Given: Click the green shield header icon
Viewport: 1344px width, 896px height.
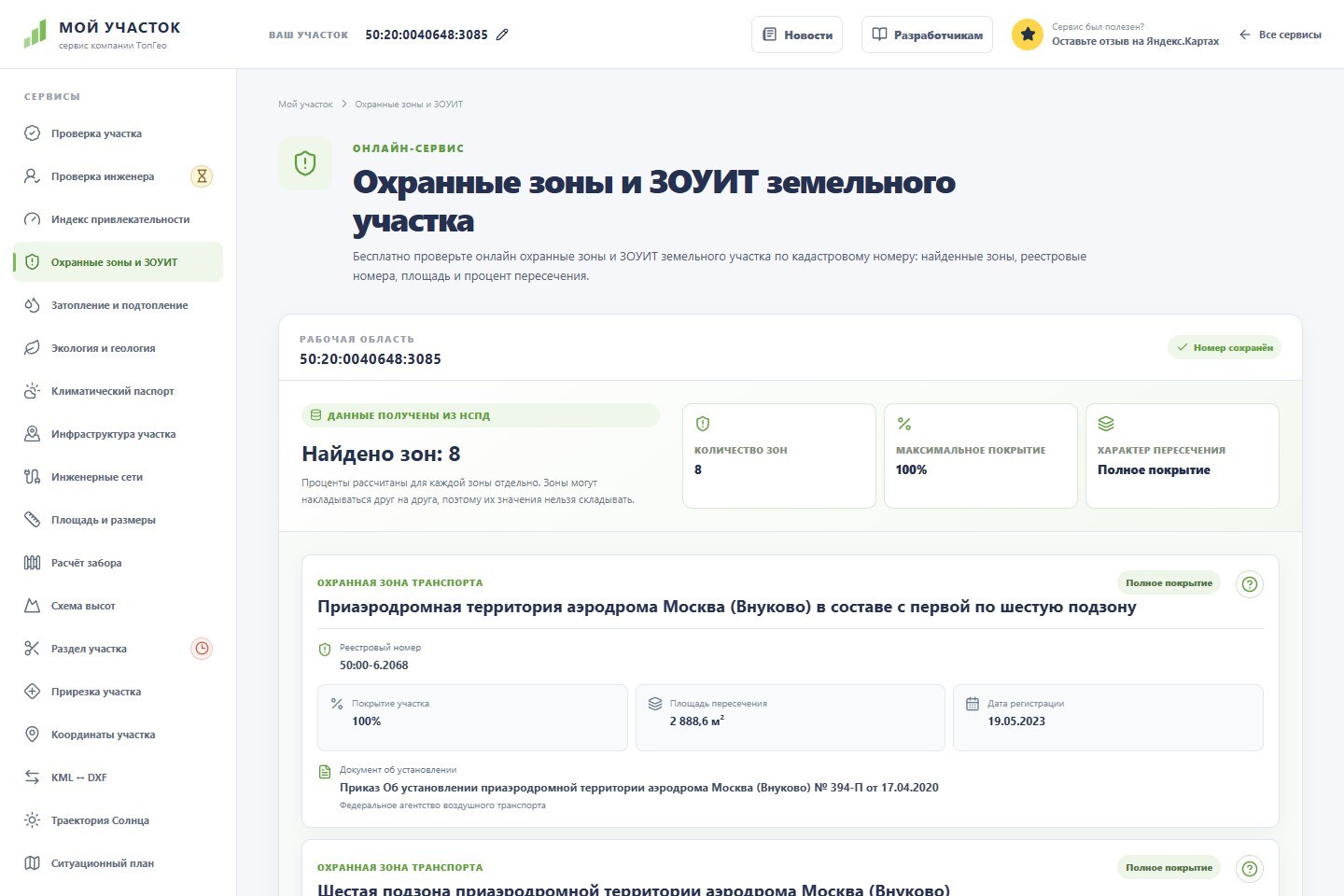Looking at the screenshot, I should 305,164.
